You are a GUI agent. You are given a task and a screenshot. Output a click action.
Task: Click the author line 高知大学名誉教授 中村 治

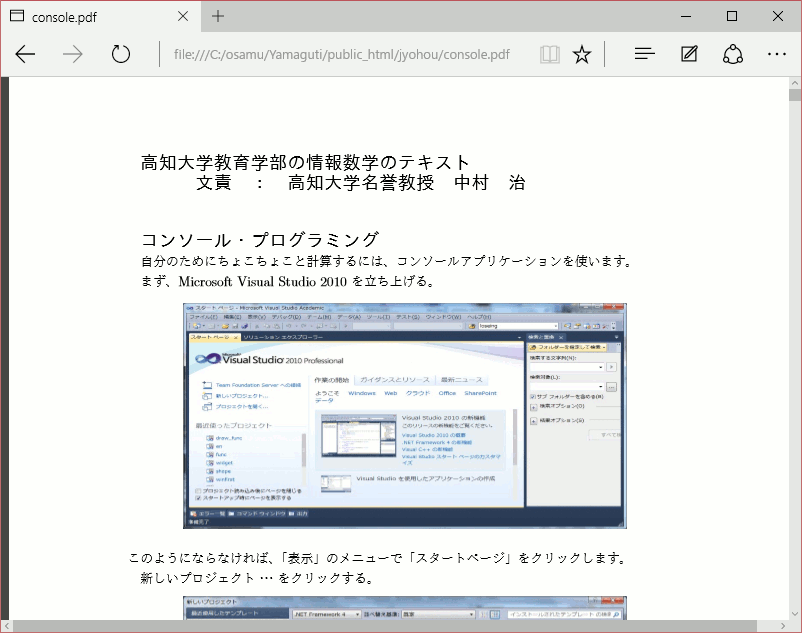(407, 183)
